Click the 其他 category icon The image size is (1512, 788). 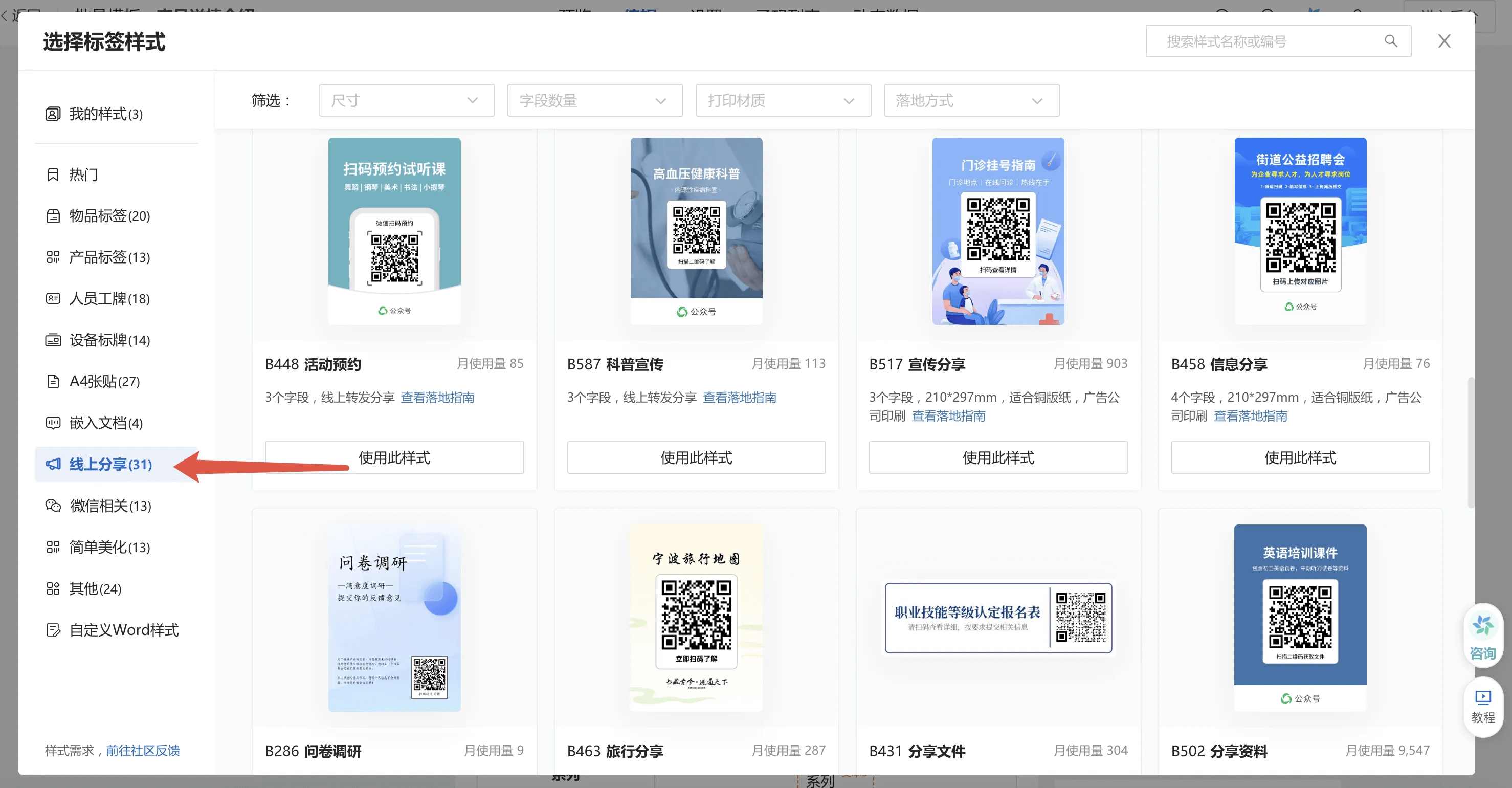(x=53, y=588)
